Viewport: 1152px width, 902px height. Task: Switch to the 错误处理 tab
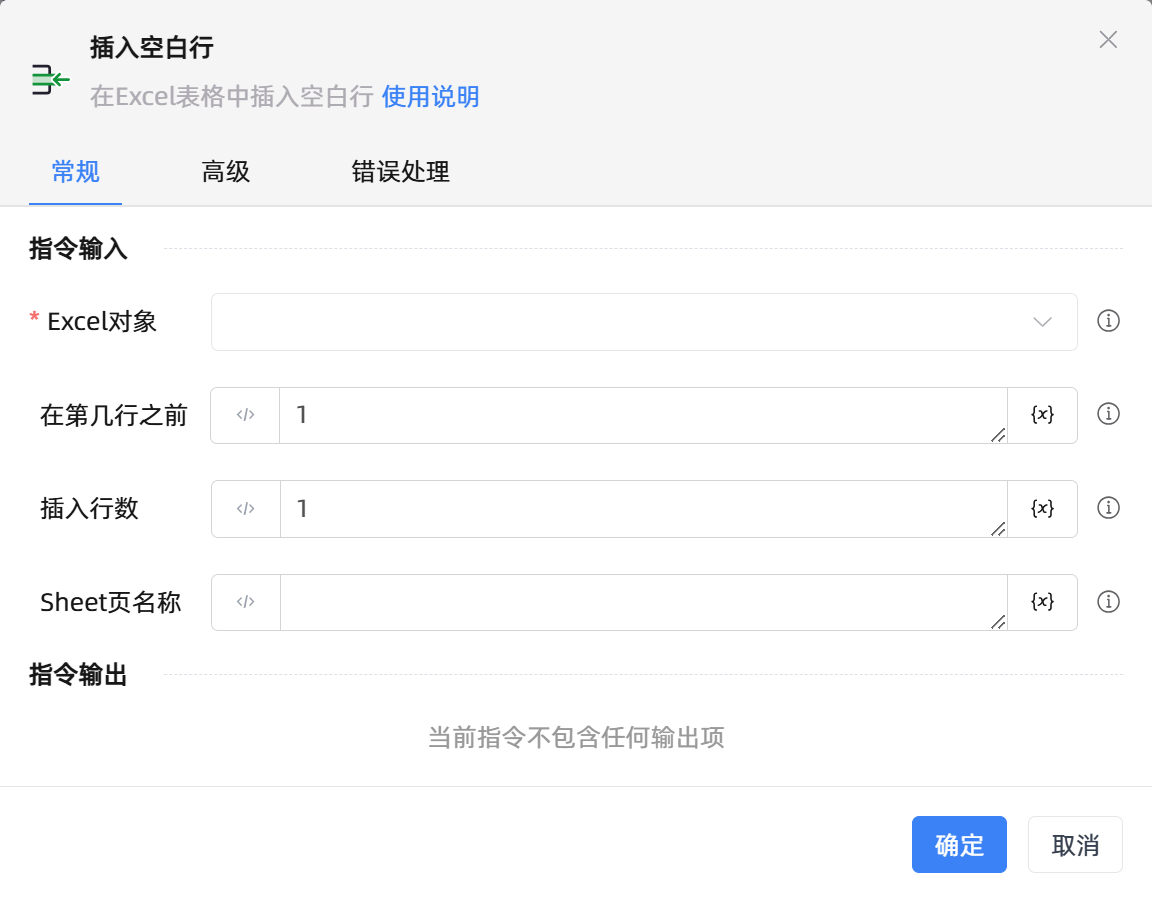click(400, 172)
